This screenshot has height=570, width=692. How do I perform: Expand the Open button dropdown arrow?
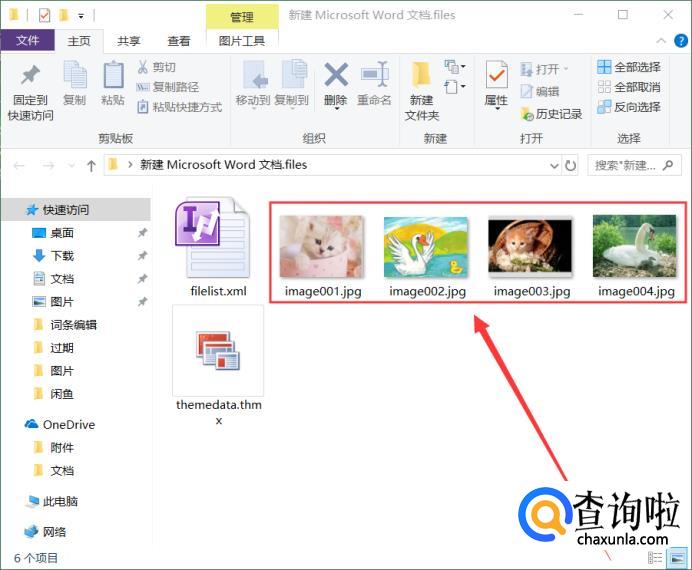(x=565, y=69)
